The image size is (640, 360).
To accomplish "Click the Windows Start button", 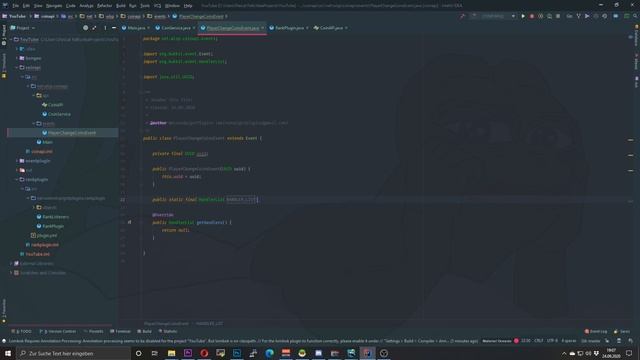I will 8,353.
